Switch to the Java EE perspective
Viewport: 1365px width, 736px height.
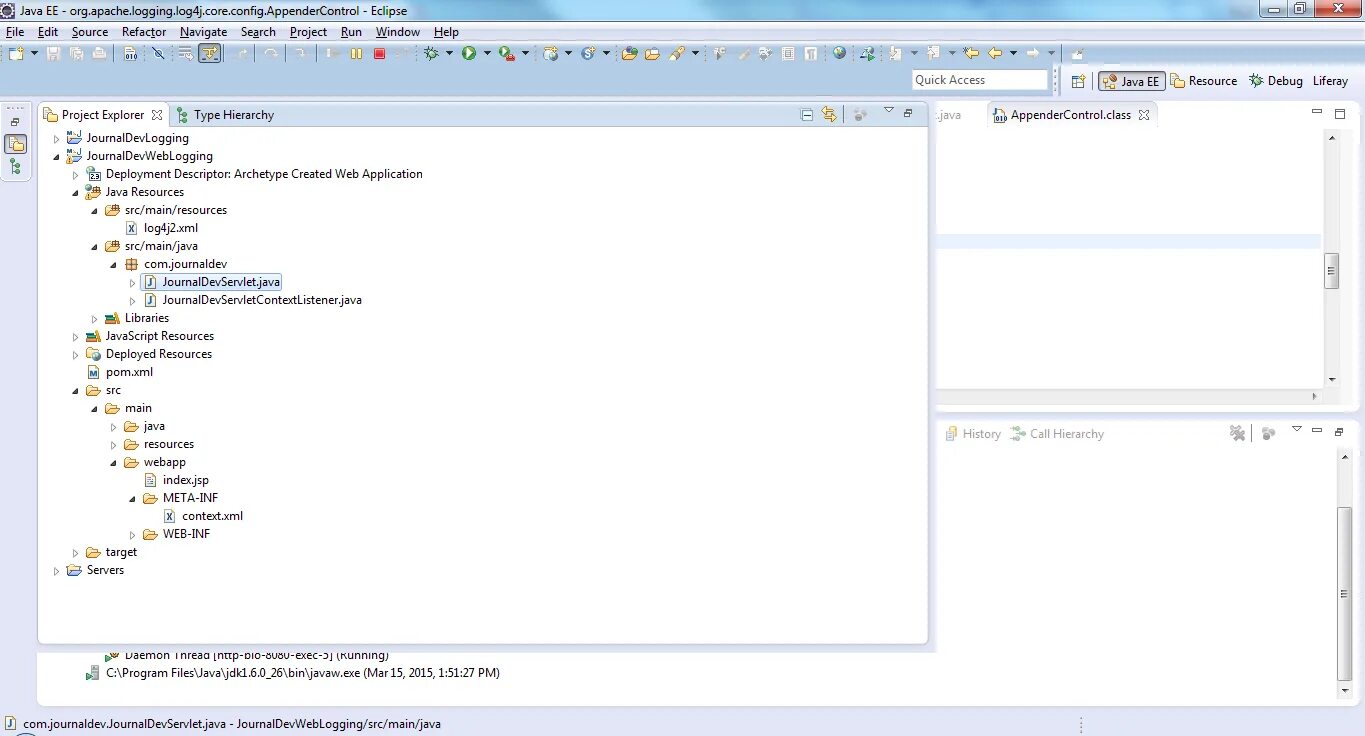(x=1131, y=81)
